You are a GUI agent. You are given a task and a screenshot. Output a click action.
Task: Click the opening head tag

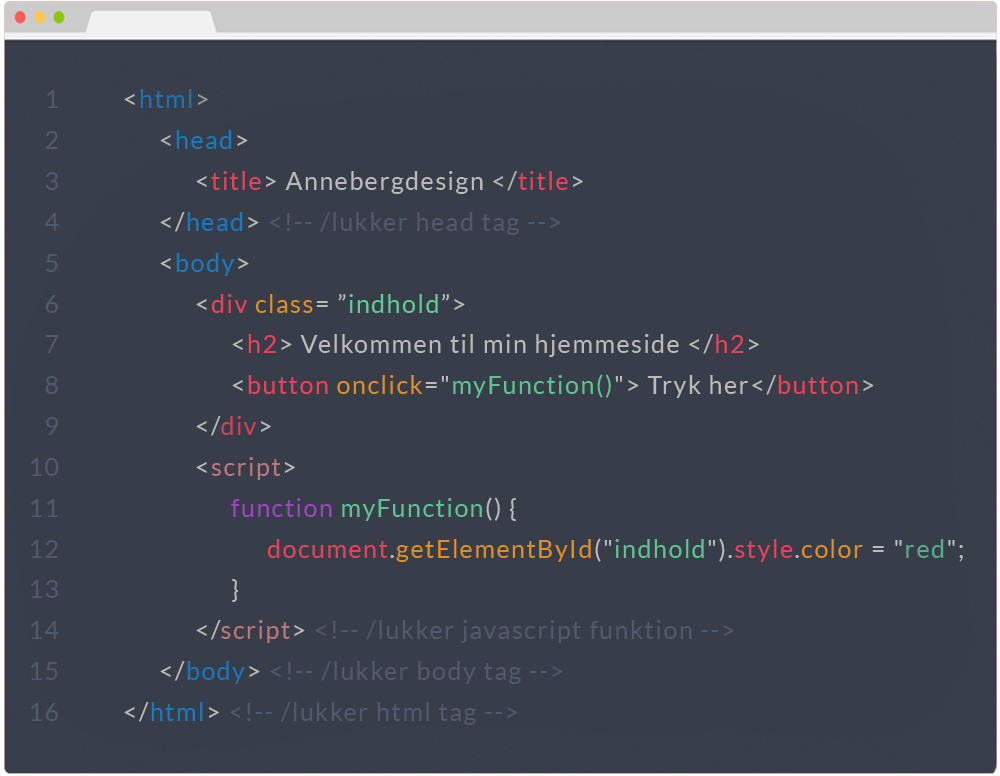pyautogui.click(x=203, y=141)
